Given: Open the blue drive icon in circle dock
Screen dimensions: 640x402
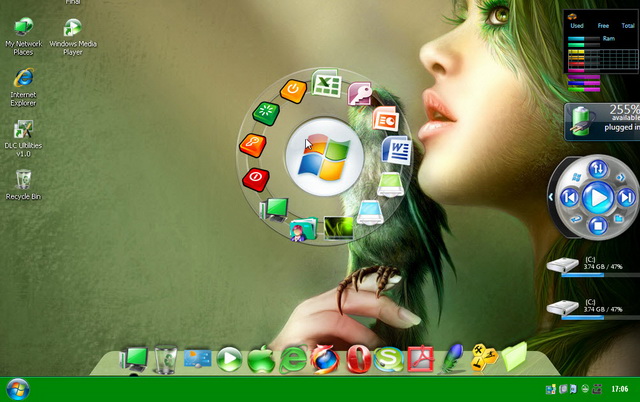Looking at the screenshot, I should pos(370,213).
